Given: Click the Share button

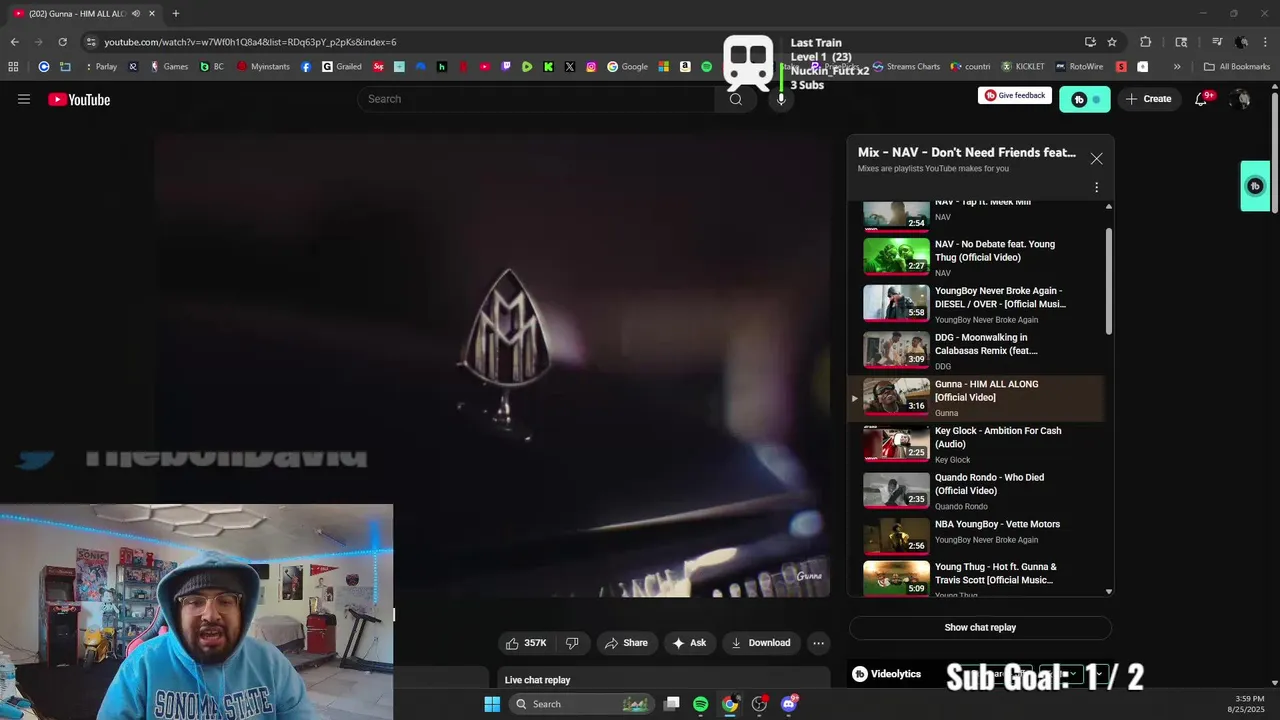Looking at the screenshot, I should (626, 643).
